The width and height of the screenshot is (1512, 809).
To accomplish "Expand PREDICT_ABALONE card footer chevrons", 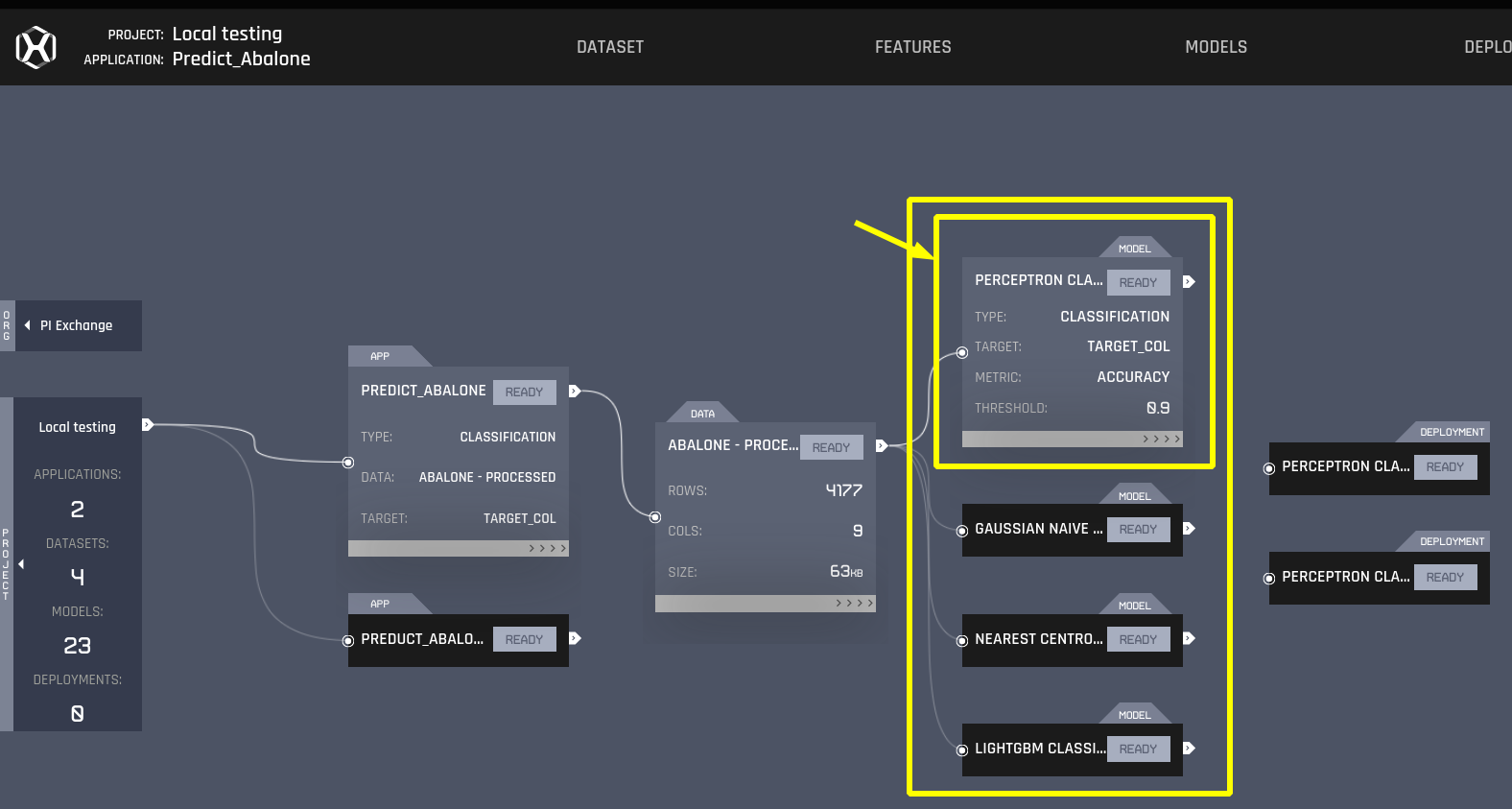I will pos(547,548).
